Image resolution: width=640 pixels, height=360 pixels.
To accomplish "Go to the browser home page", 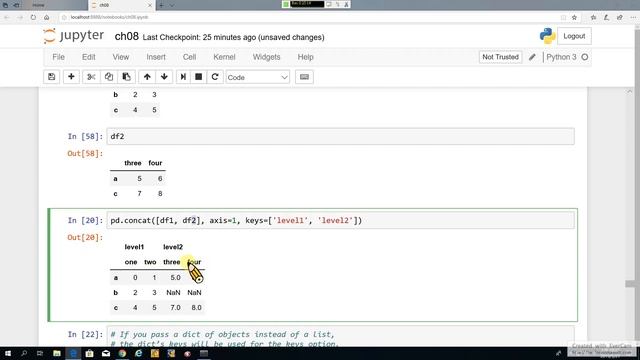I will pos(47,17).
